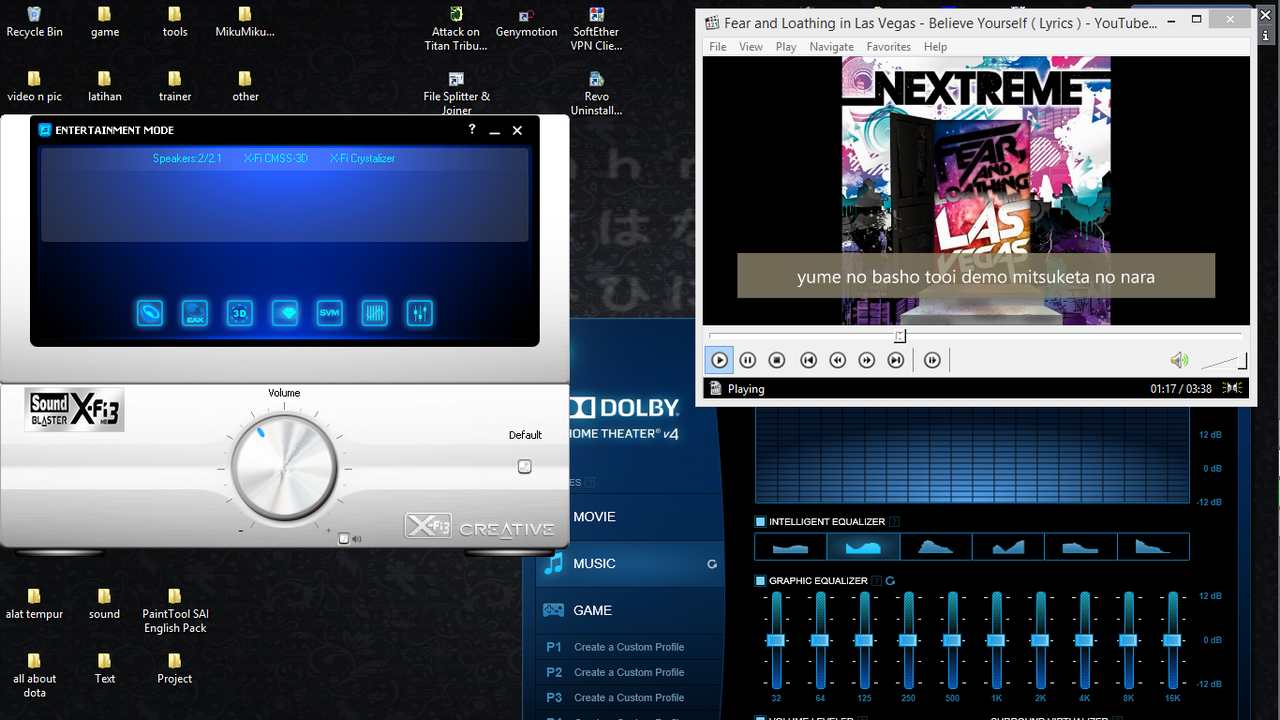Open the SVM smart volume icon
This screenshot has height=720, width=1280.
(x=330, y=313)
